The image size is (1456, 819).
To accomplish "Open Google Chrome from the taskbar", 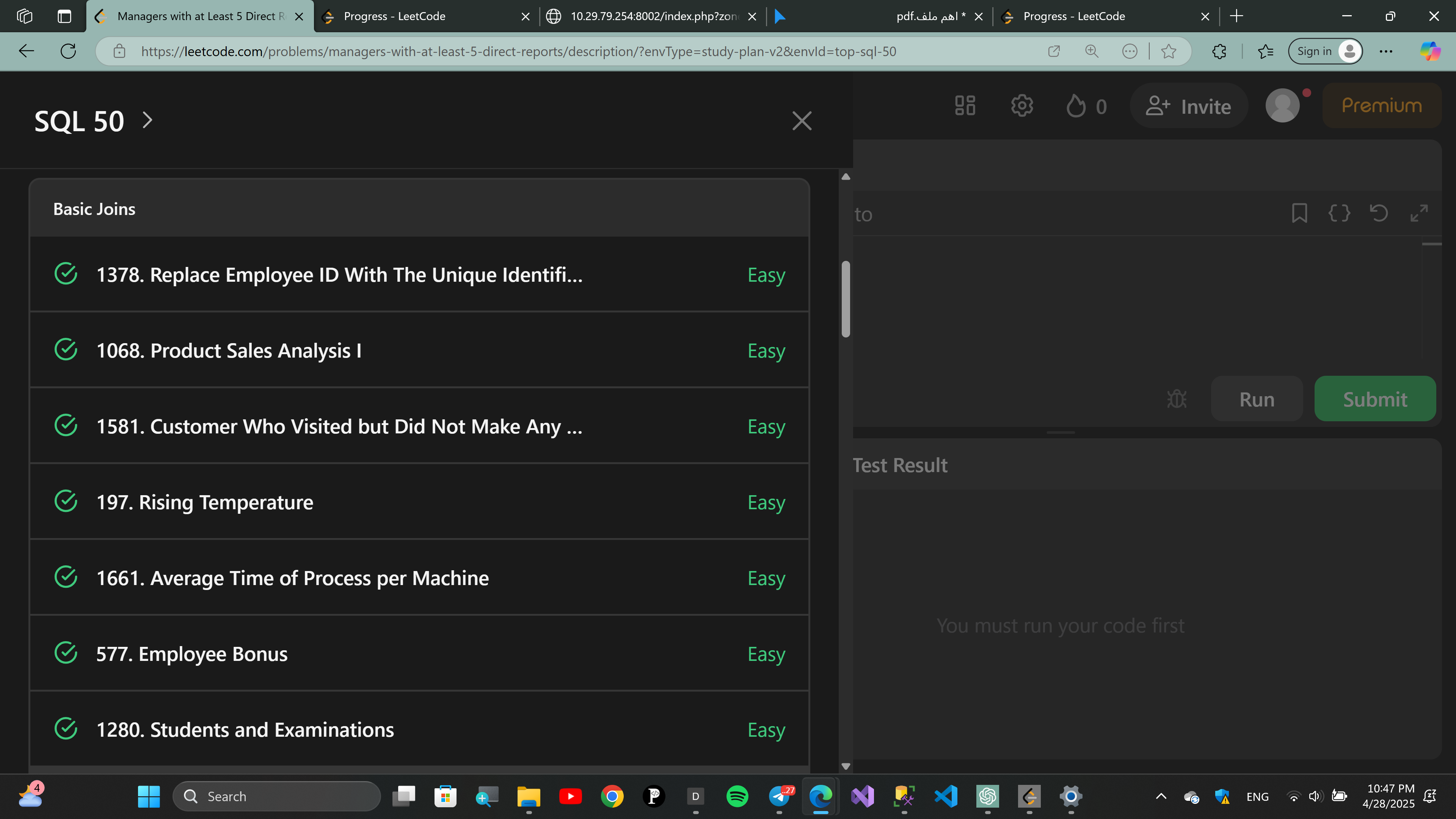I will [x=612, y=796].
